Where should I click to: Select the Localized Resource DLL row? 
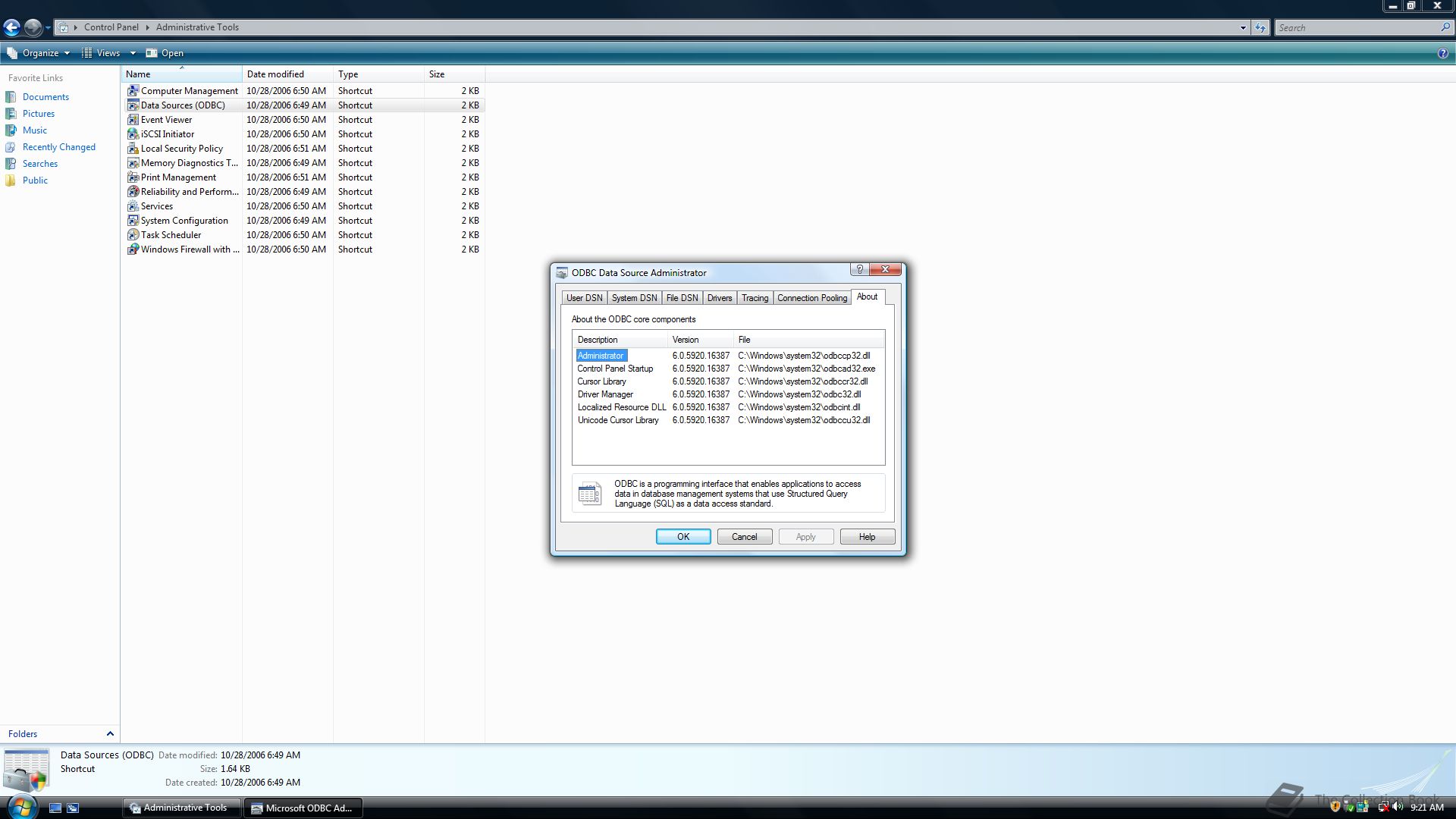[728, 407]
